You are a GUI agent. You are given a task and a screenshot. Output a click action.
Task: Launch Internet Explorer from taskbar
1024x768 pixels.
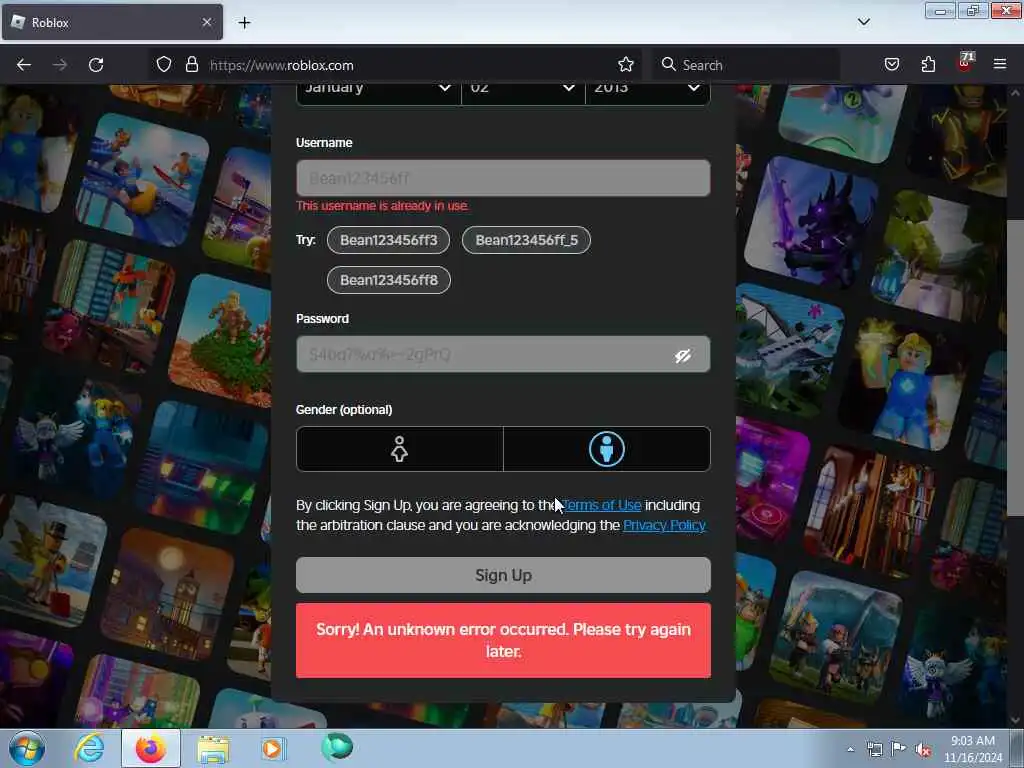[x=89, y=748]
